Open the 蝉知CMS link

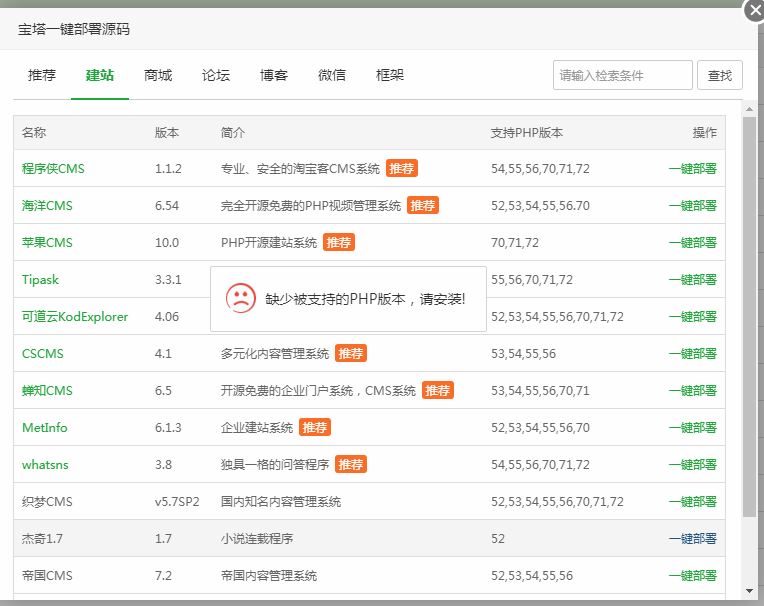coord(47,391)
